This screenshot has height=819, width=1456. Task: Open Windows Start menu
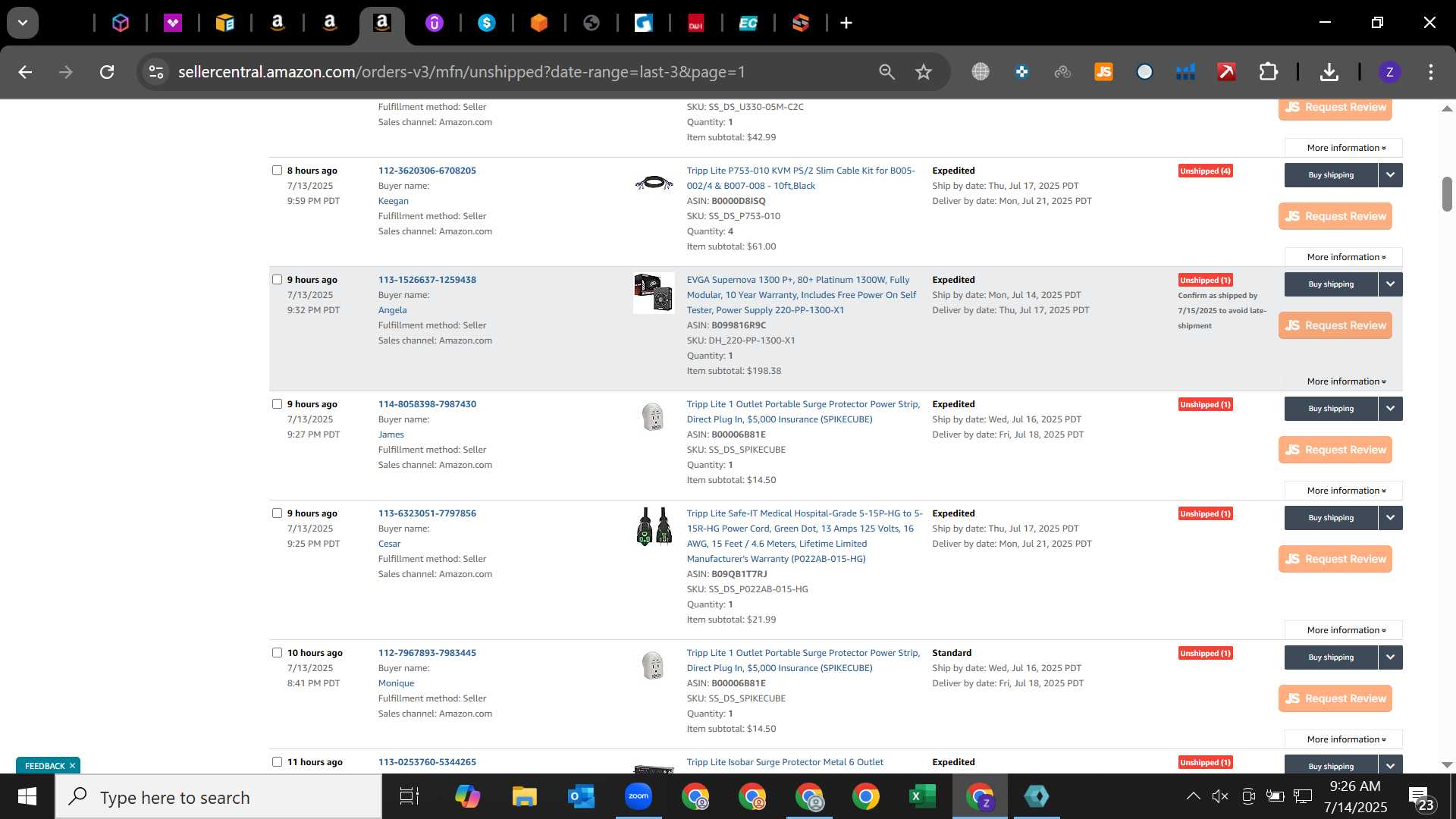[27, 797]
